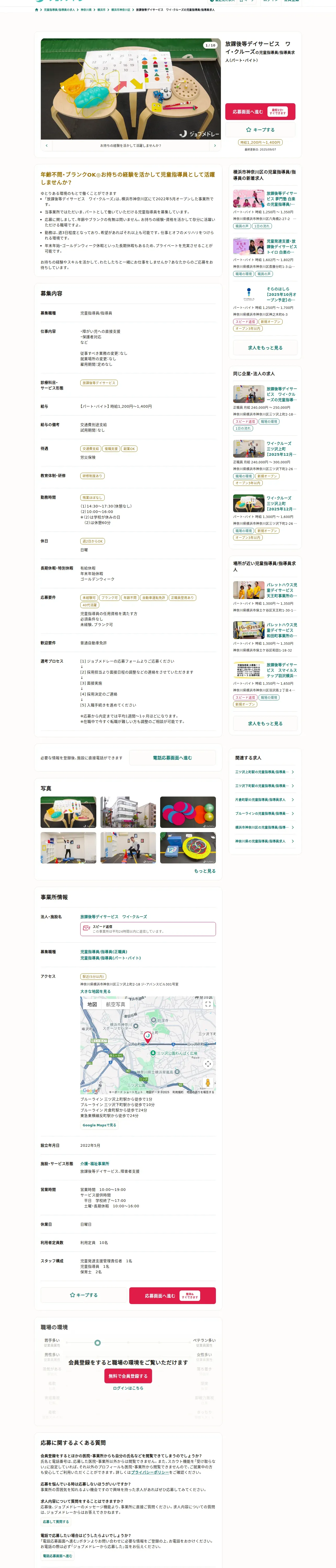Click the 未経験可 requirement tag

(x=89, y=598)
